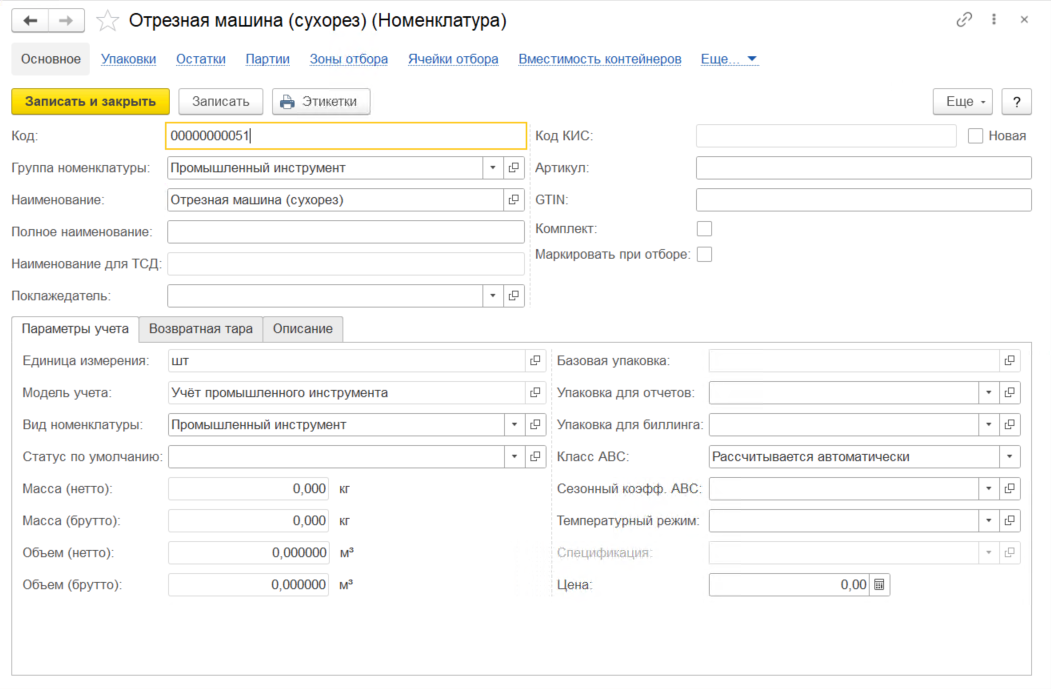This screenshot has height=689, width=1051.
Task: Open the Остатки section link
Action: (x=201, y=59)
